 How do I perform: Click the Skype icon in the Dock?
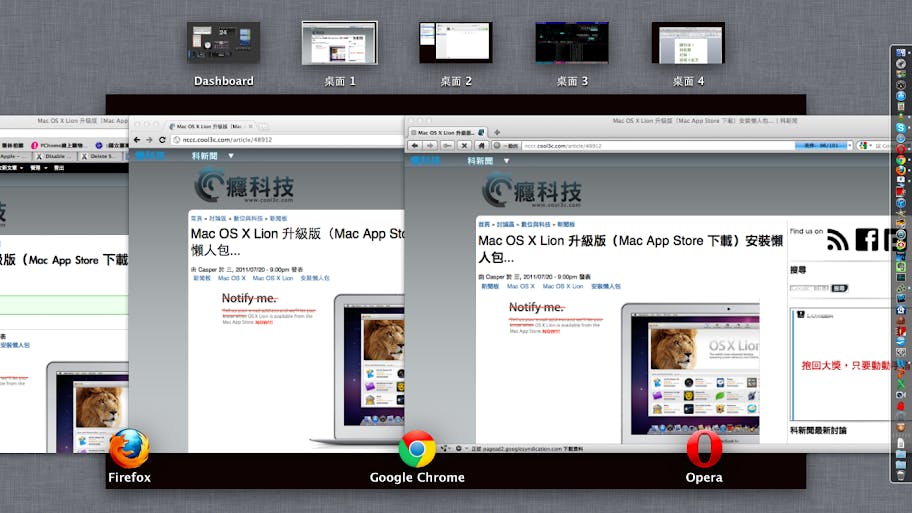click(900, 127)
